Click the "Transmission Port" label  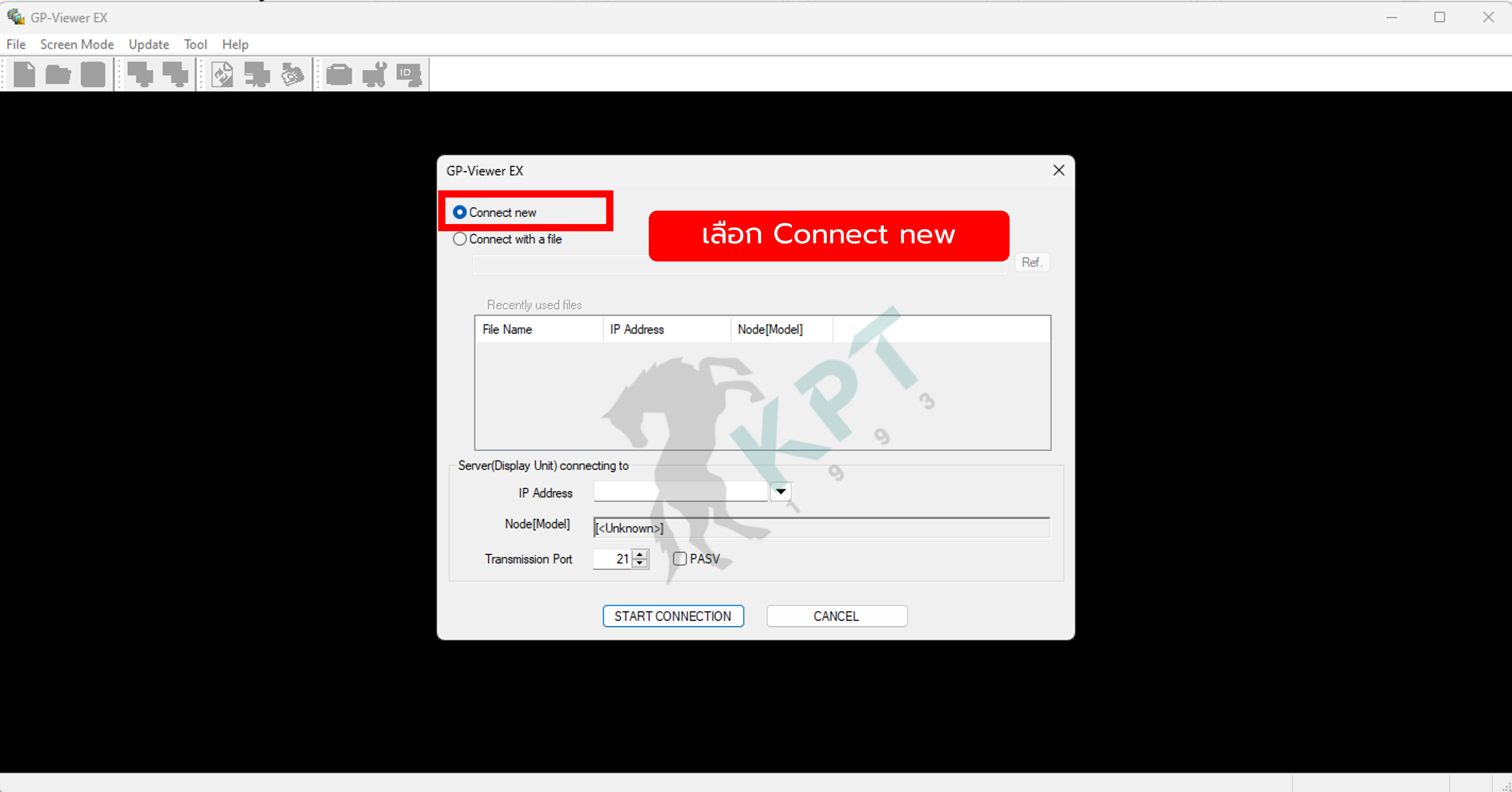528,559
